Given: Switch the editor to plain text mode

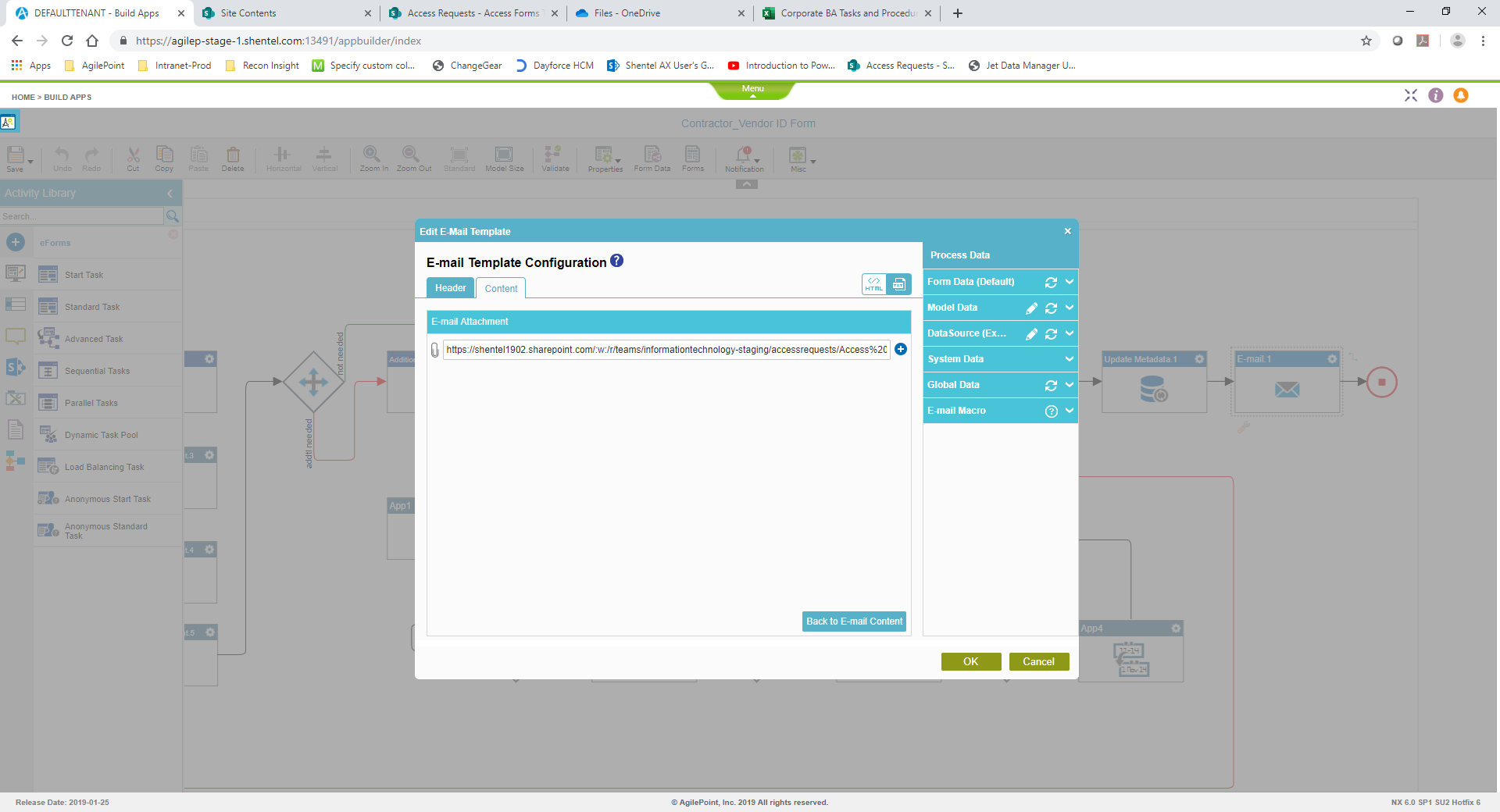Looking at the screenshot, I should tap(899, 284).
